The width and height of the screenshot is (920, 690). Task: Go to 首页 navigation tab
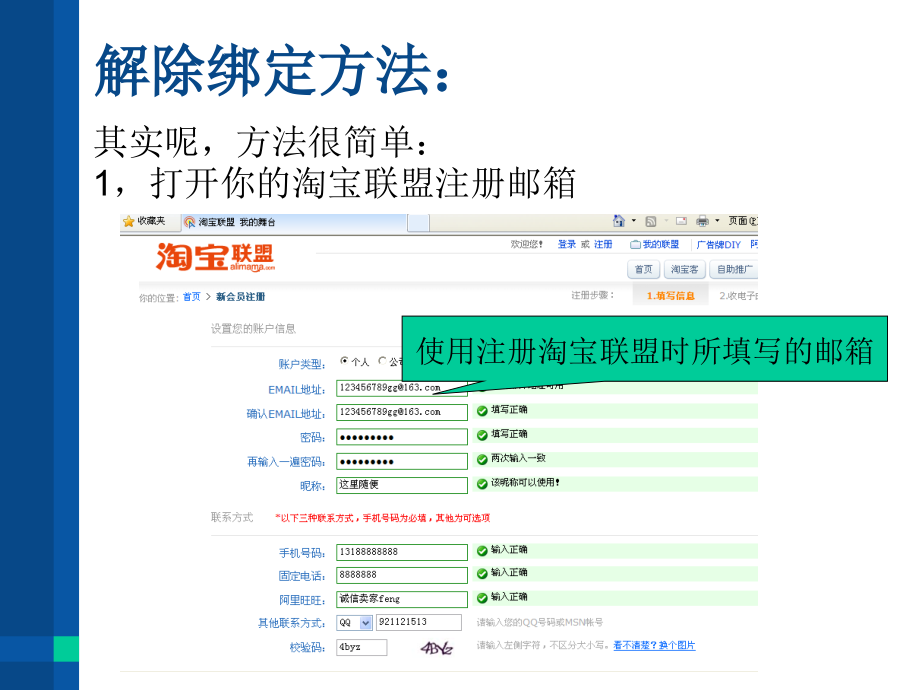click(x=643, y=269)
